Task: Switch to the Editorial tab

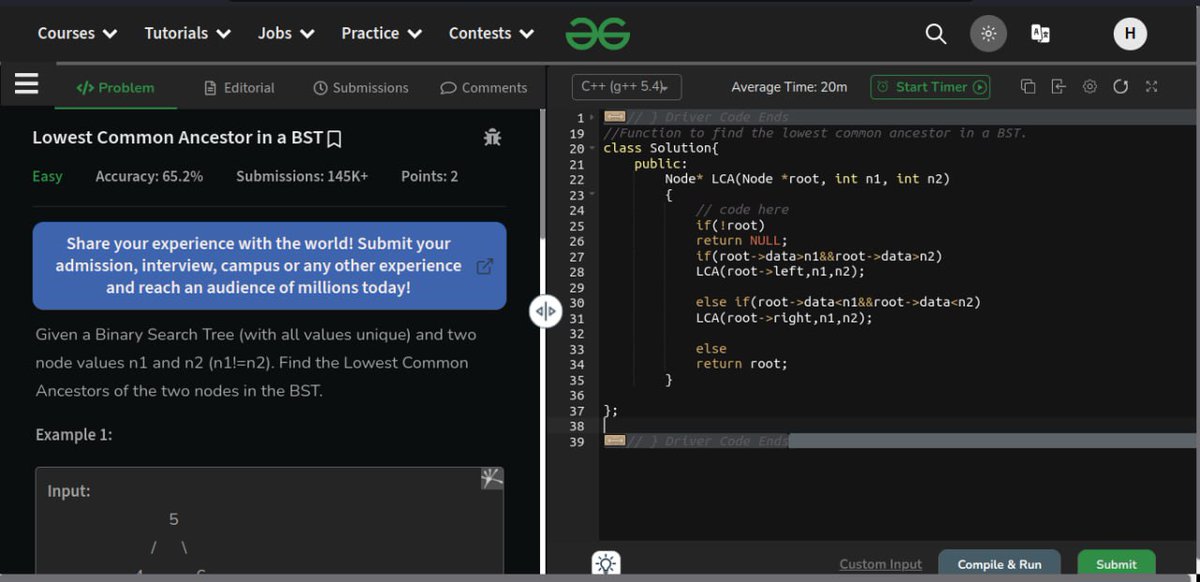Action: [x=239, y=88]
